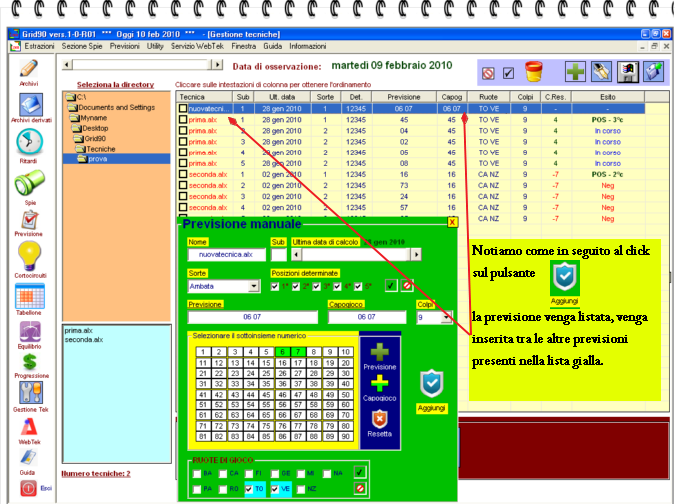Check the BA wheel checkbox
The image size is (675, 504).
pos(197,473)
